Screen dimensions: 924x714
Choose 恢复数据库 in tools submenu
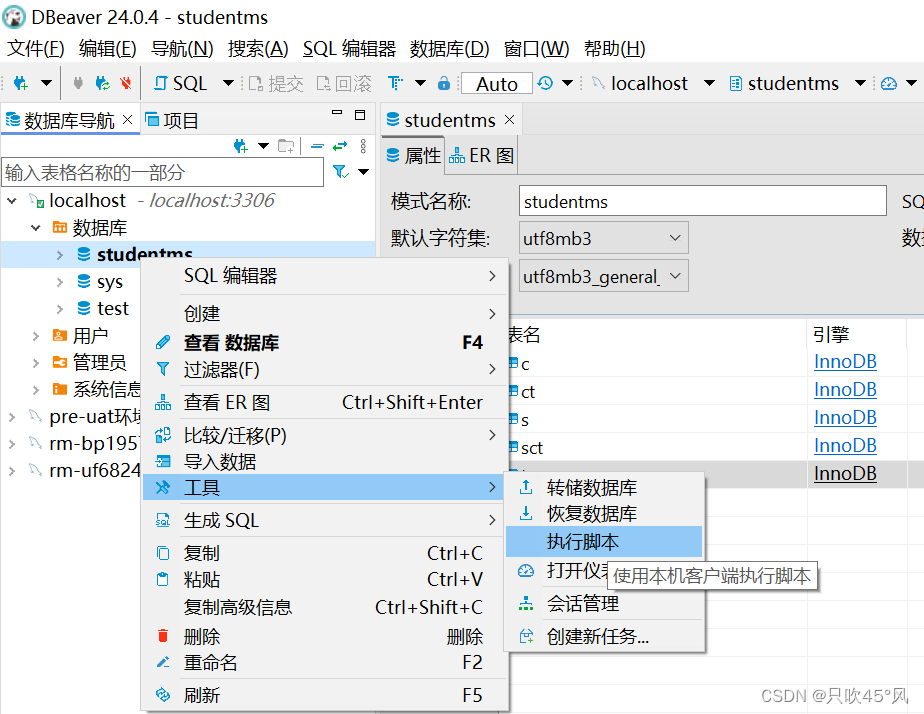click(x=604, y=514)
